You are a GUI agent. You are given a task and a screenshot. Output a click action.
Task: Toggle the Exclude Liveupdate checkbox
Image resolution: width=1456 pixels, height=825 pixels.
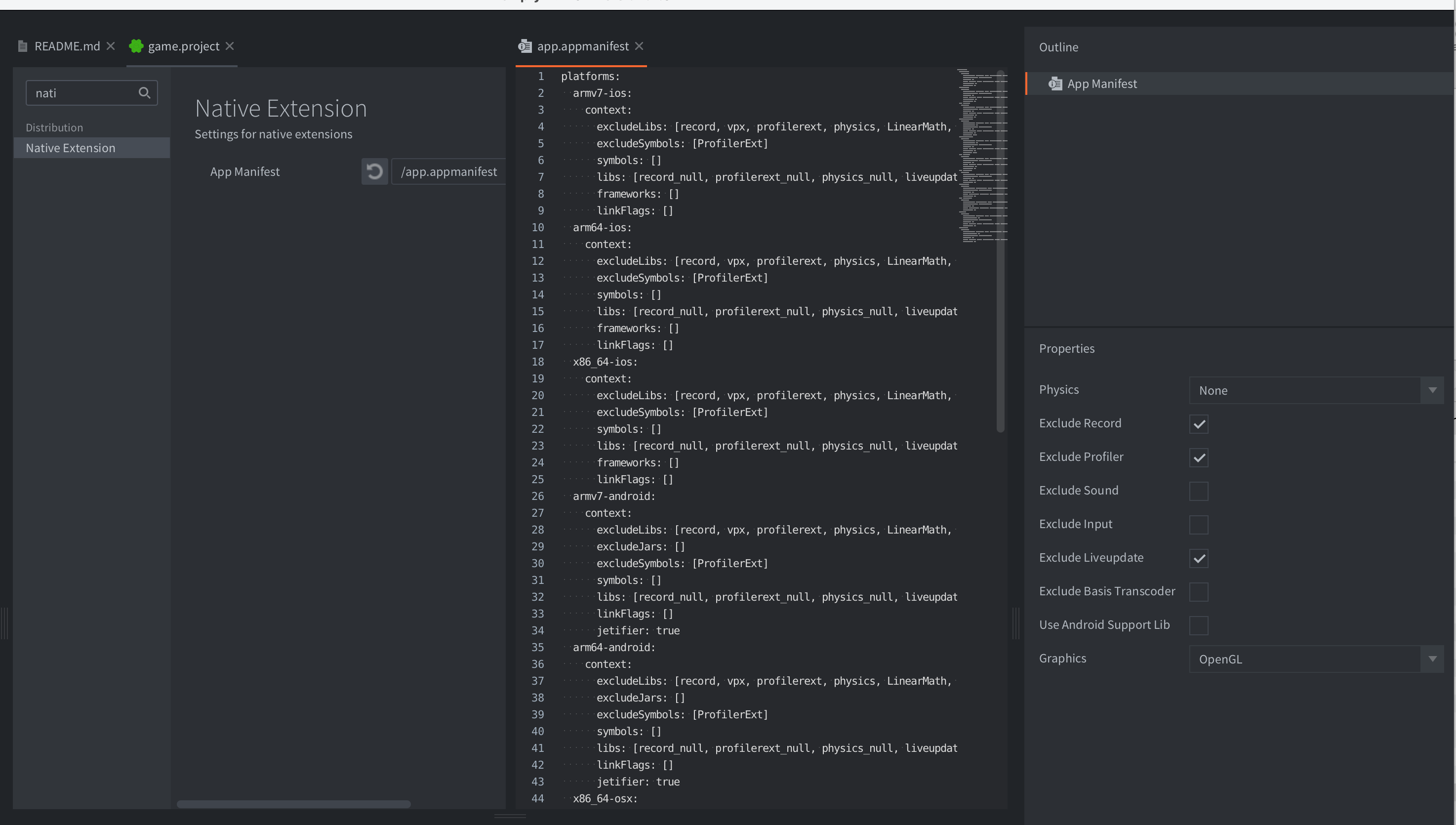[x=1198, y=558]
